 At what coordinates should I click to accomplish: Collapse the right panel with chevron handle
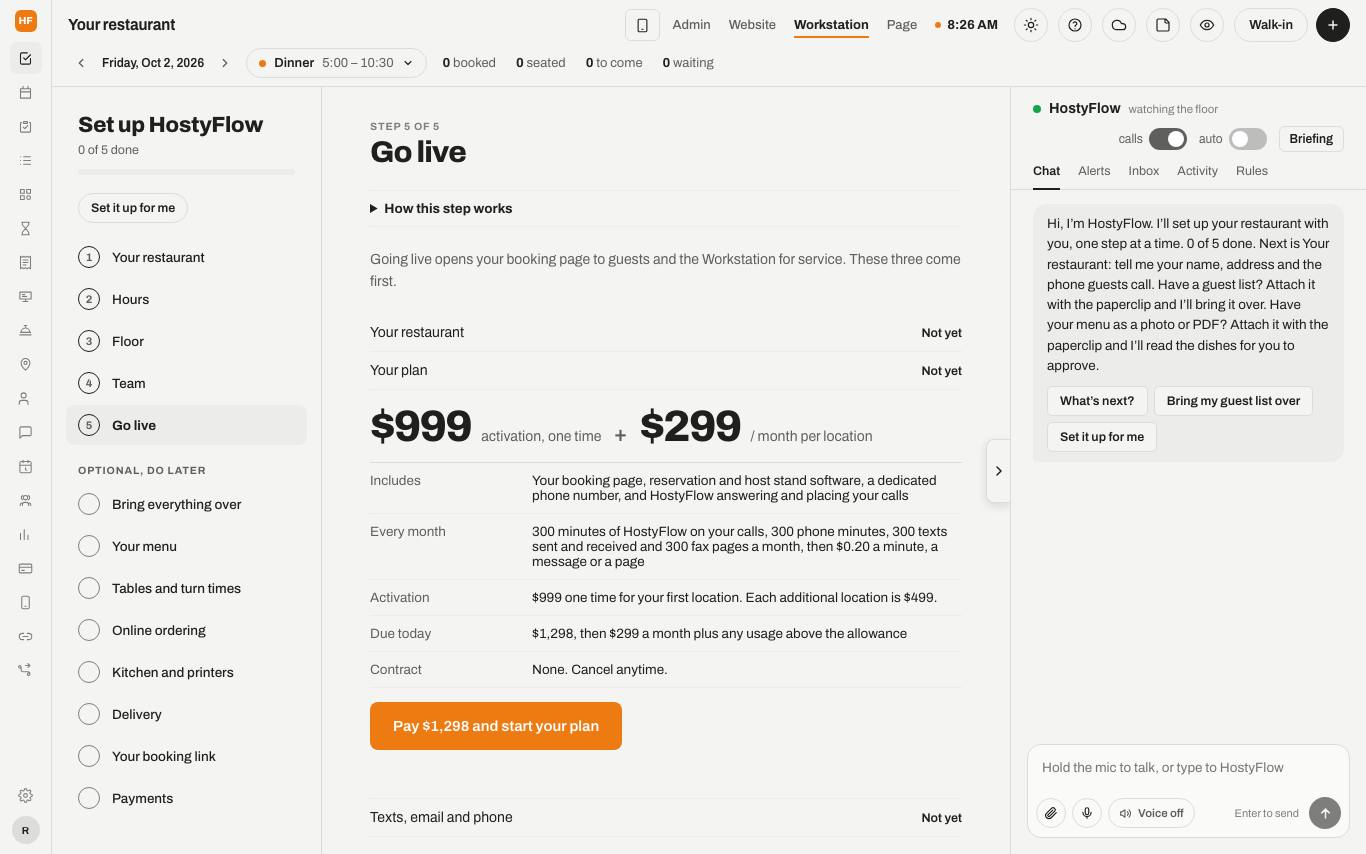click(x=998, y=471)
